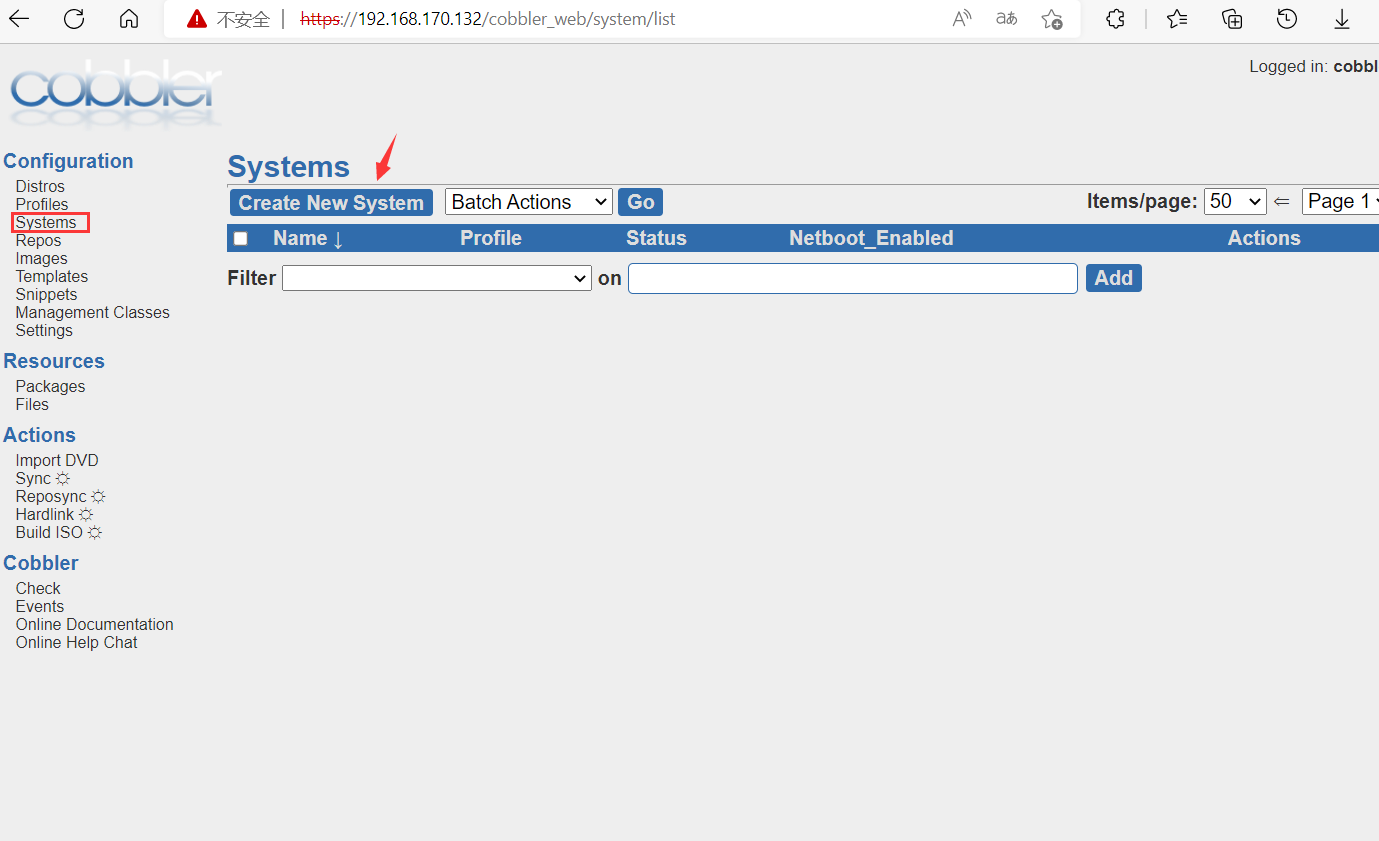Viewport: 1379px width, 841px height.
Task: Run Sync from the Actions list
Action: click(43, 479)
